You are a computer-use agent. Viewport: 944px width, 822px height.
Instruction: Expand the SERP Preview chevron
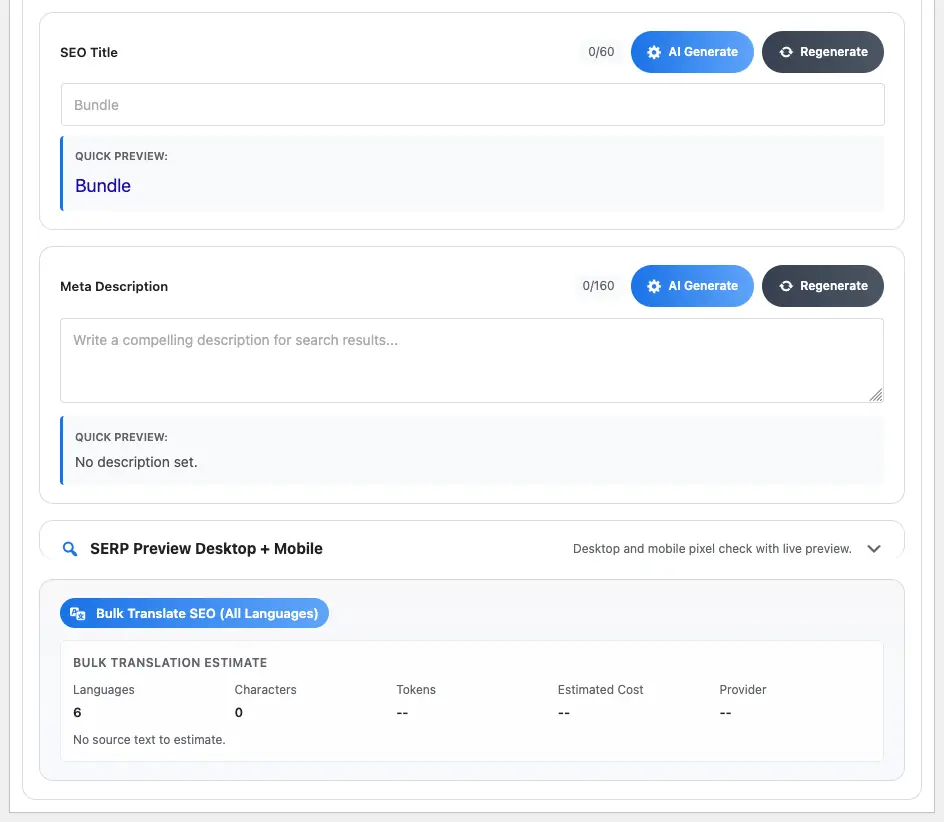tap(874, 549)
